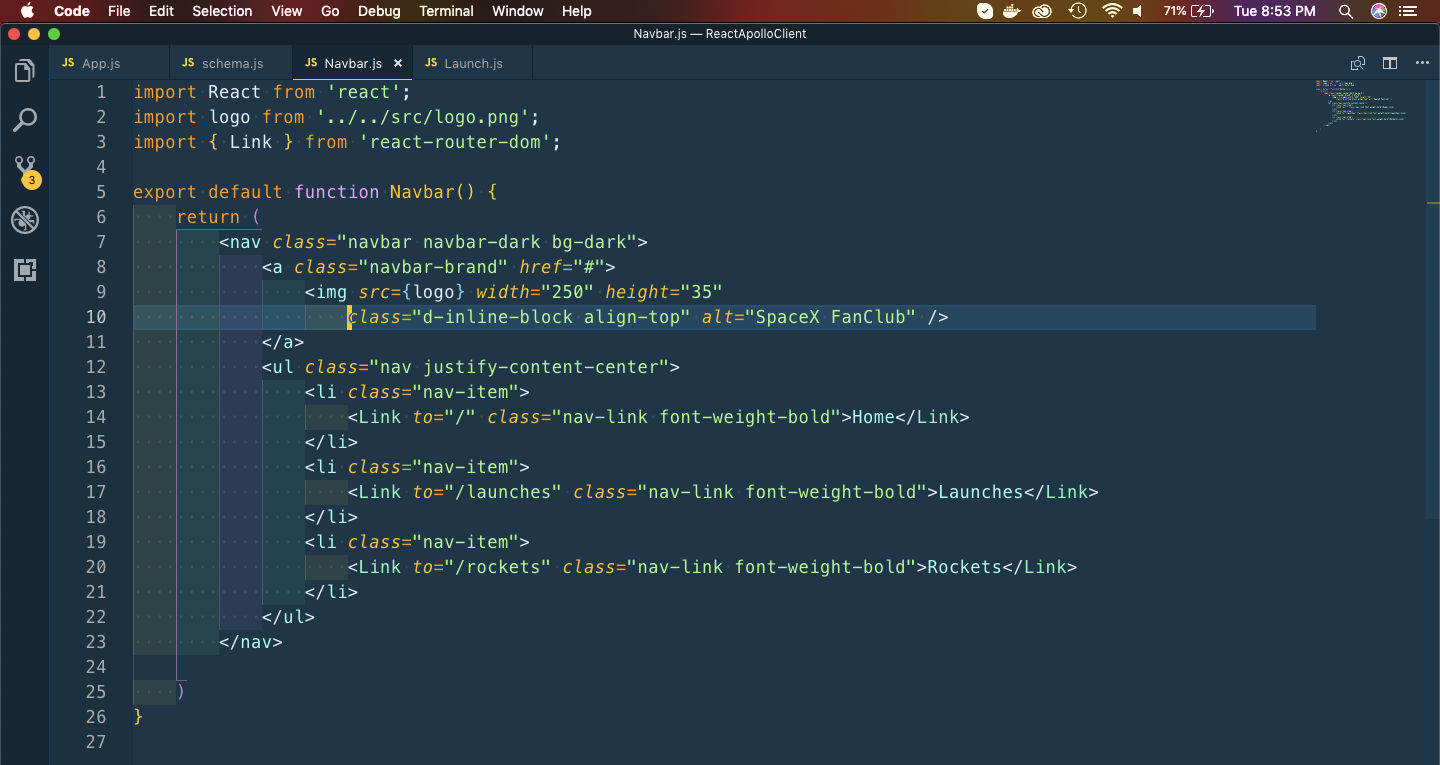Click the "navbar-brand" class value

coord(433,267)
